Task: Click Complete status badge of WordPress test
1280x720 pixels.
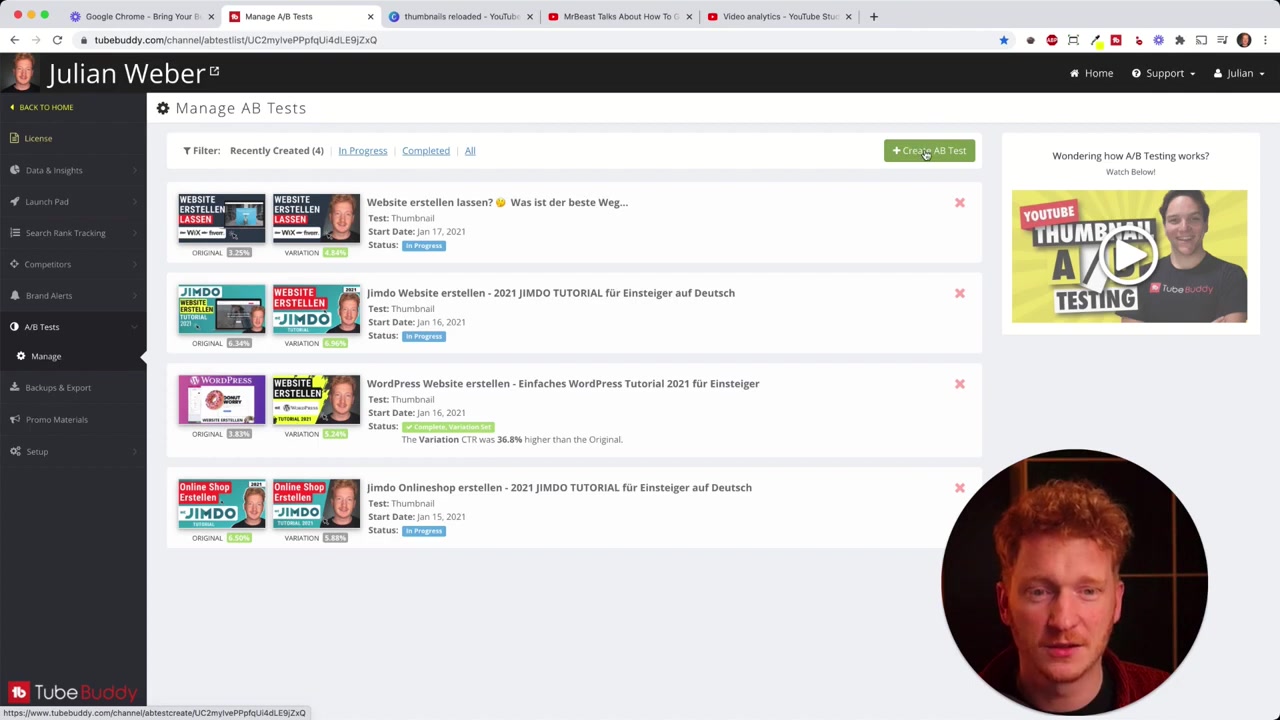Action: 448,427
